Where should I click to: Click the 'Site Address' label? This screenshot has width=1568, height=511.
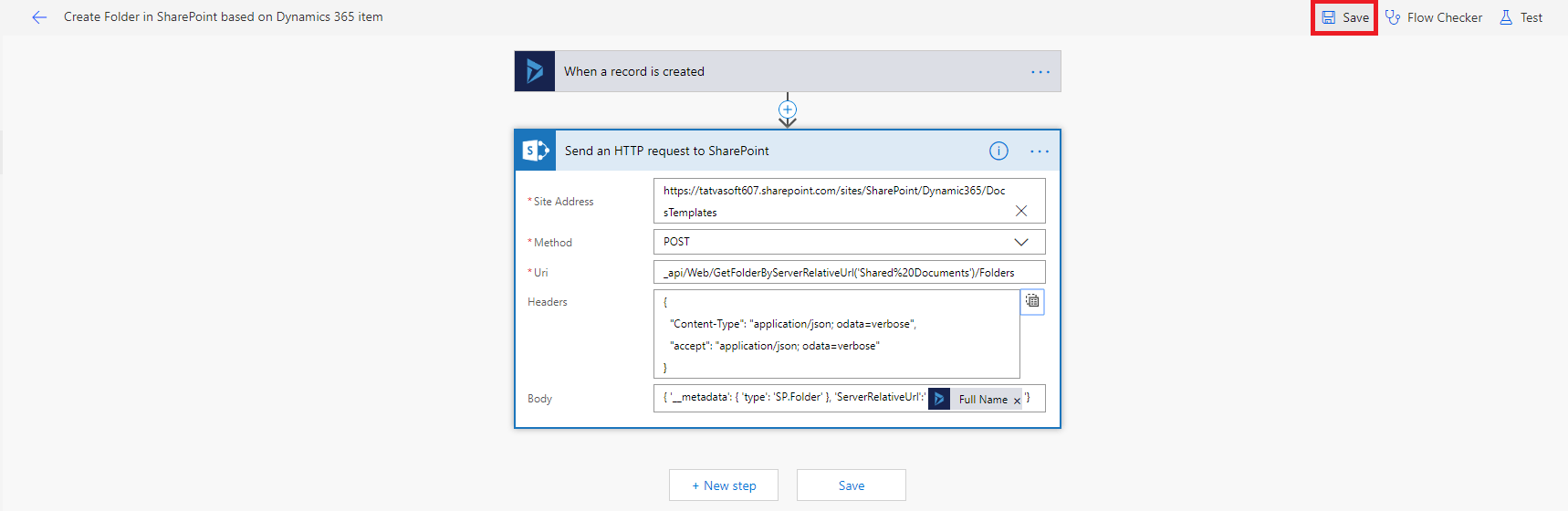(x=563, y=202)
